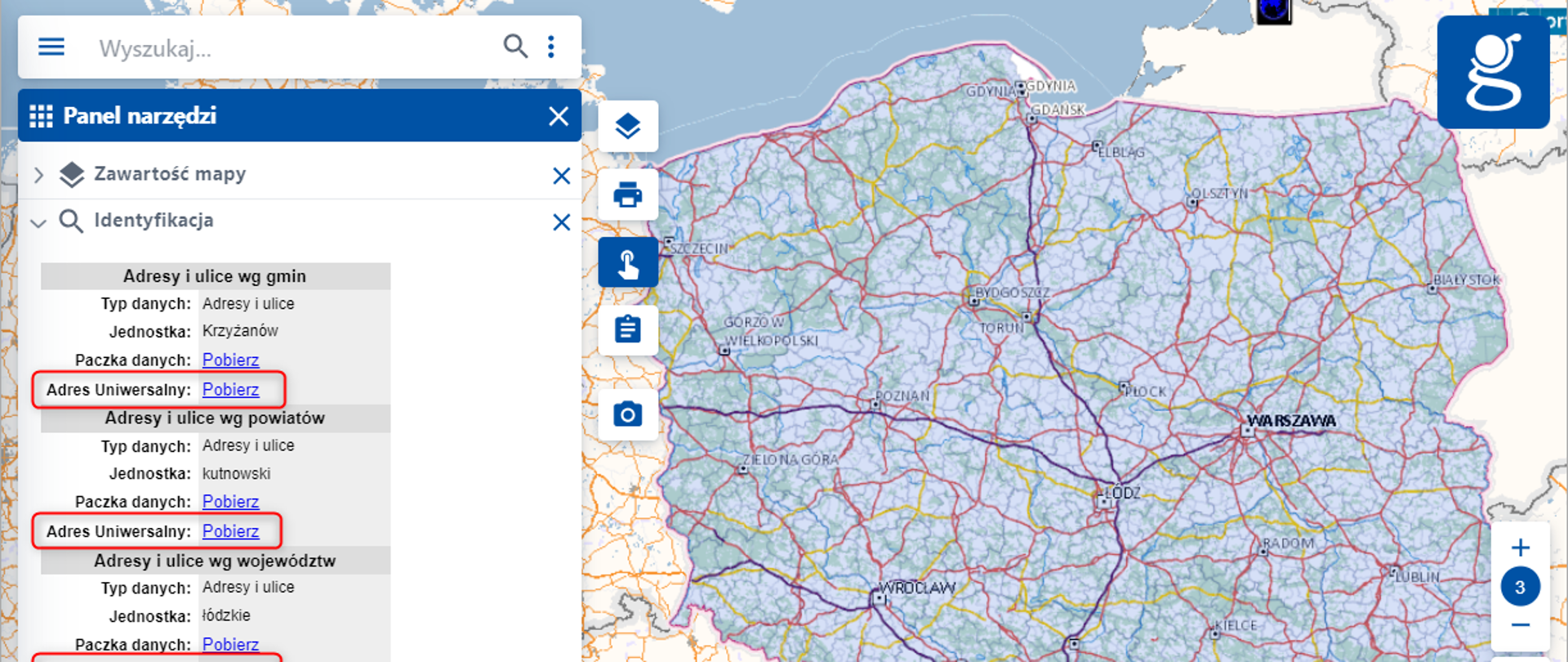This screenshot has height=662, width=1568.
Task: Close the Panel narzędzi panel
Action: coord(559,116)
